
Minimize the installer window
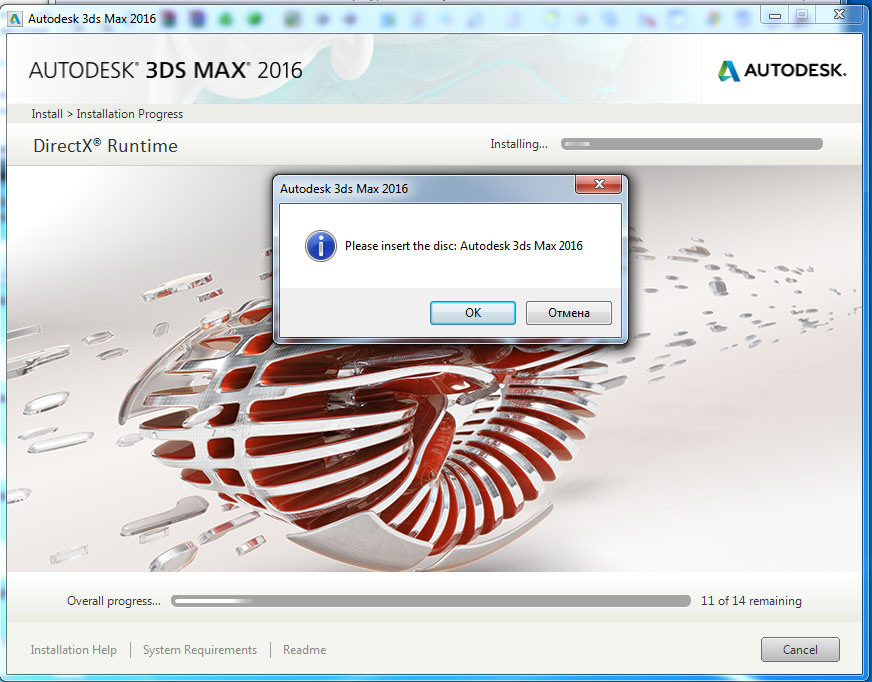(x=775, y=16)
